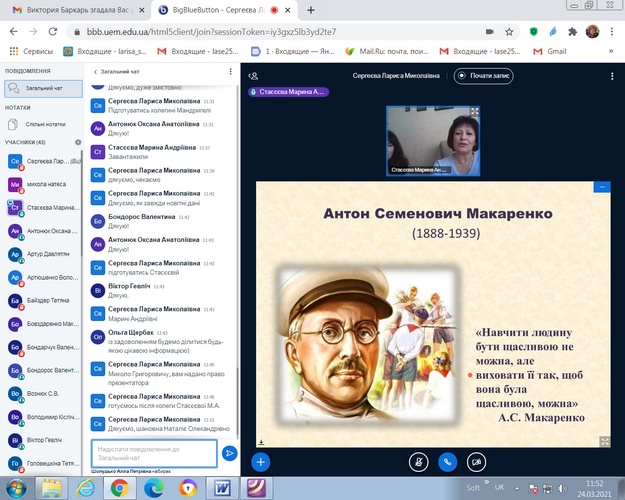This screenshot has height=500, width=625.
Task: Select participant Стасєєва Марина in list
Action: pyautogui.click(x=44, y=208)
